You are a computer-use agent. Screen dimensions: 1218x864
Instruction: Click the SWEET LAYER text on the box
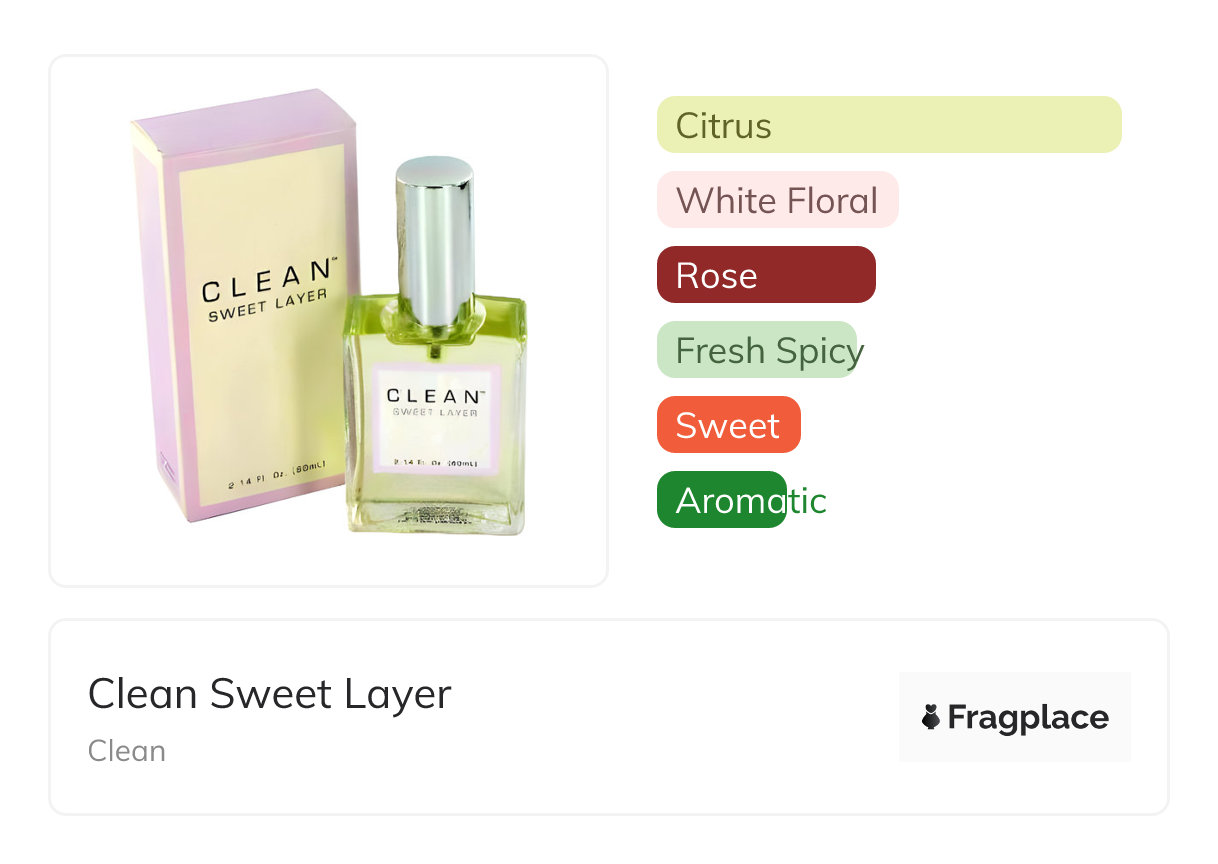267,304
